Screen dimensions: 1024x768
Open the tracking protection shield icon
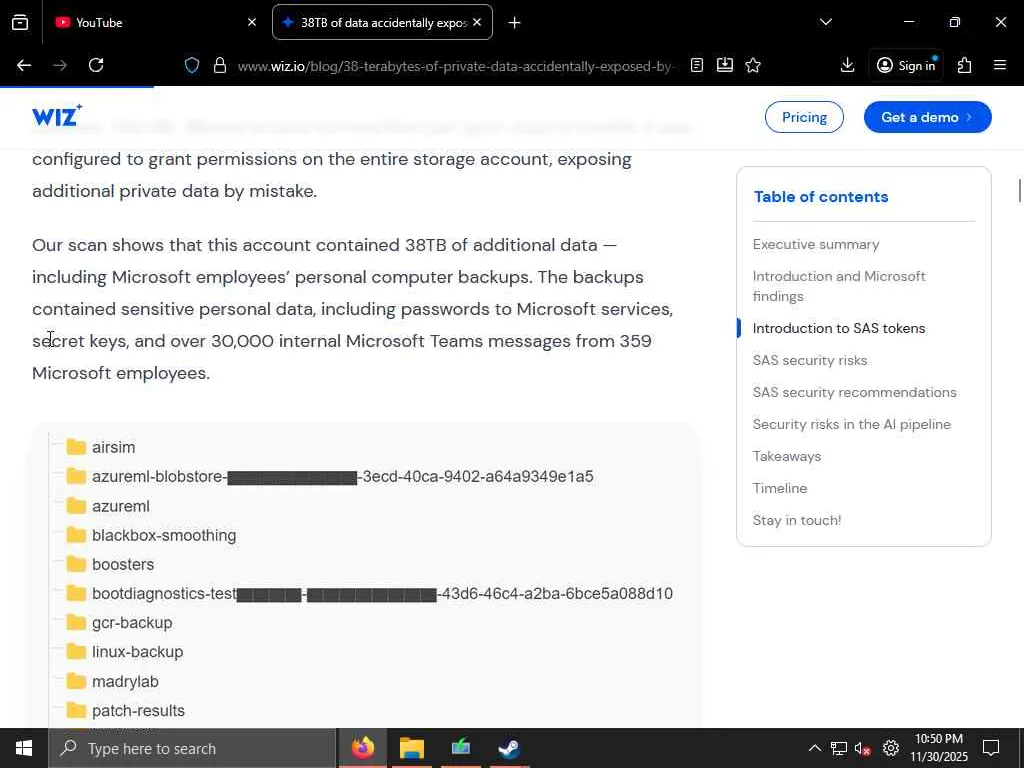click(x=191, y=65)
